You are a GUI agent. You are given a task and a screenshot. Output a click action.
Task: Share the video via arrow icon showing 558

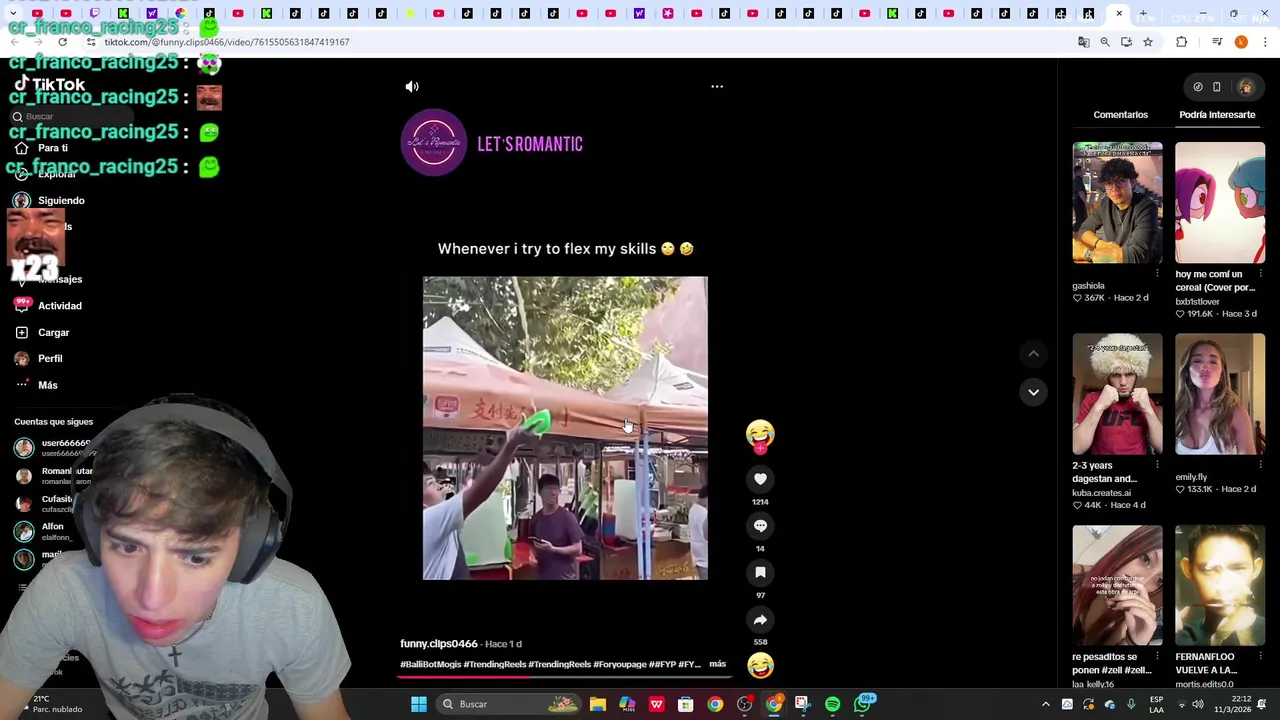coord(760,620)
